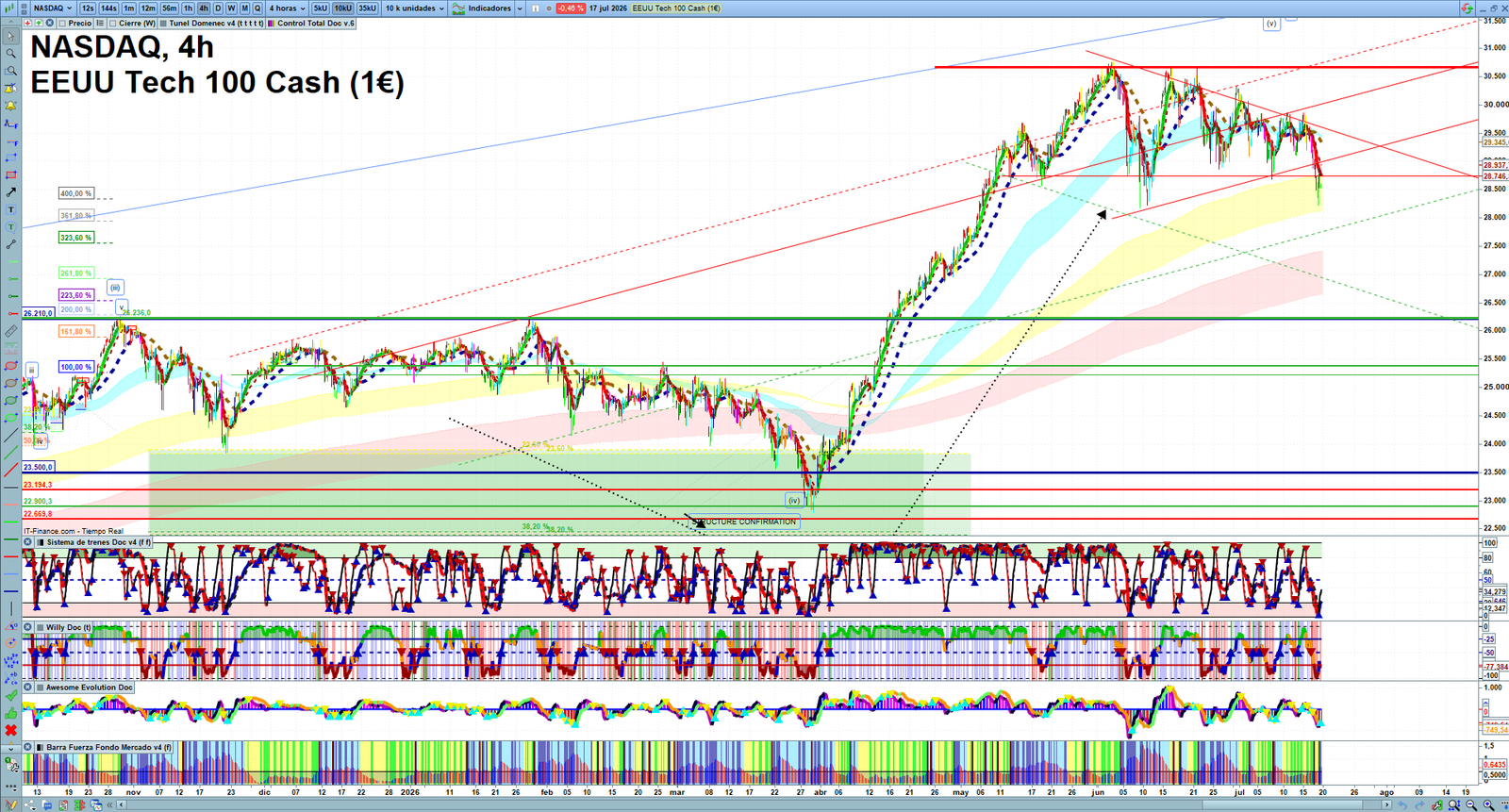Toggle the Cierre (W) checkbox
The height and width of the screenshot is (812, 1509).
tap(113, 23)
